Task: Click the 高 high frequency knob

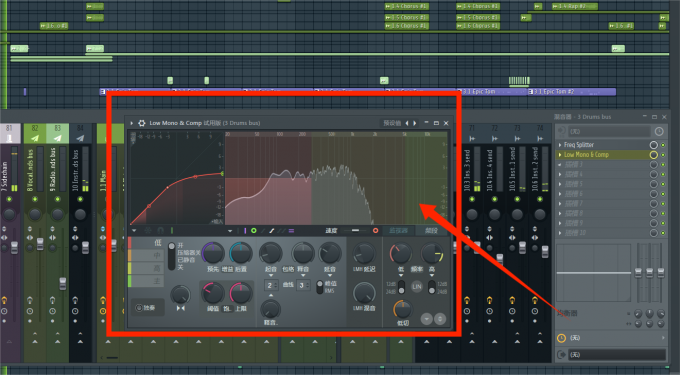Action: [432, 254]
